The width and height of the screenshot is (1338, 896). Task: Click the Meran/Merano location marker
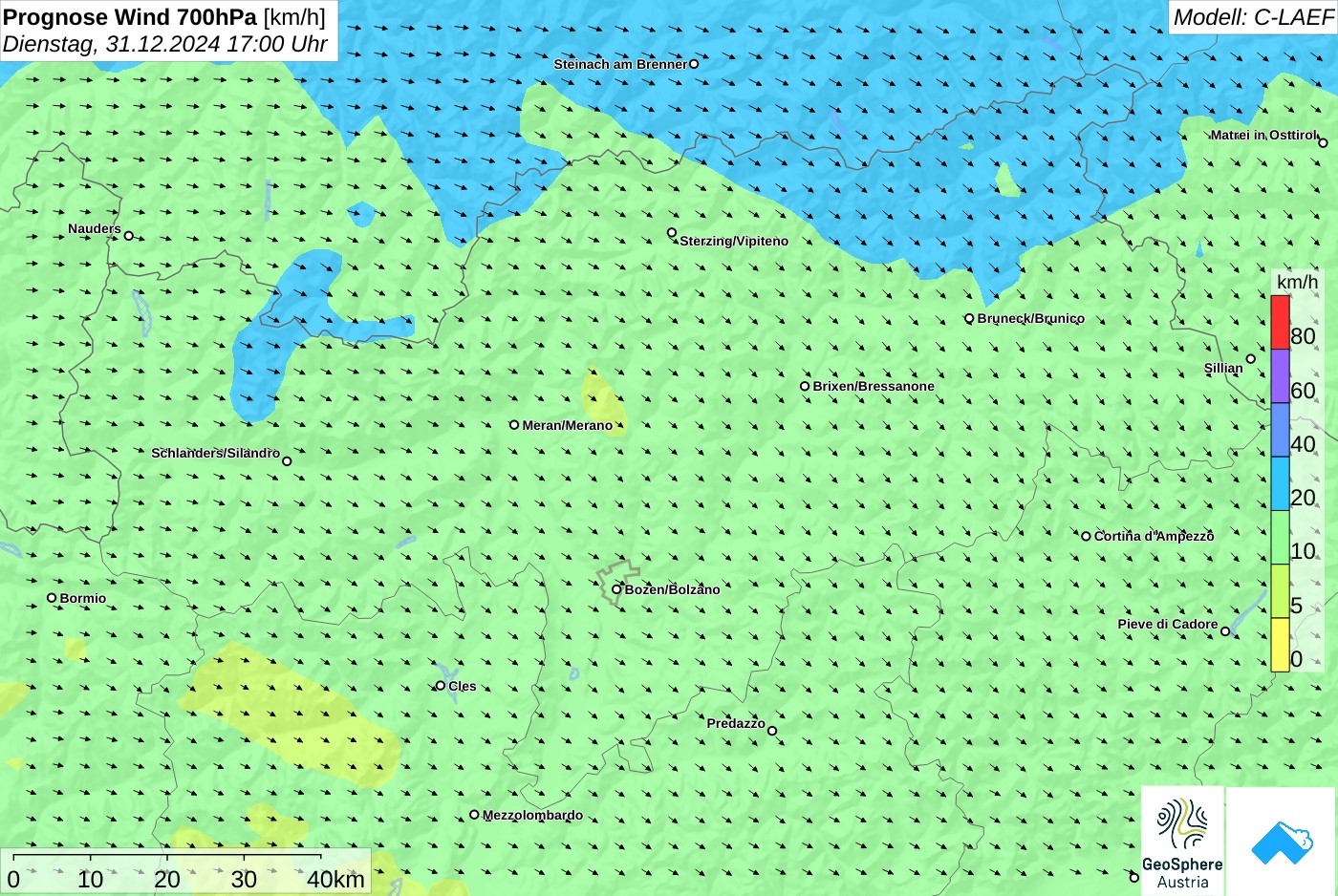coord(514,425)
